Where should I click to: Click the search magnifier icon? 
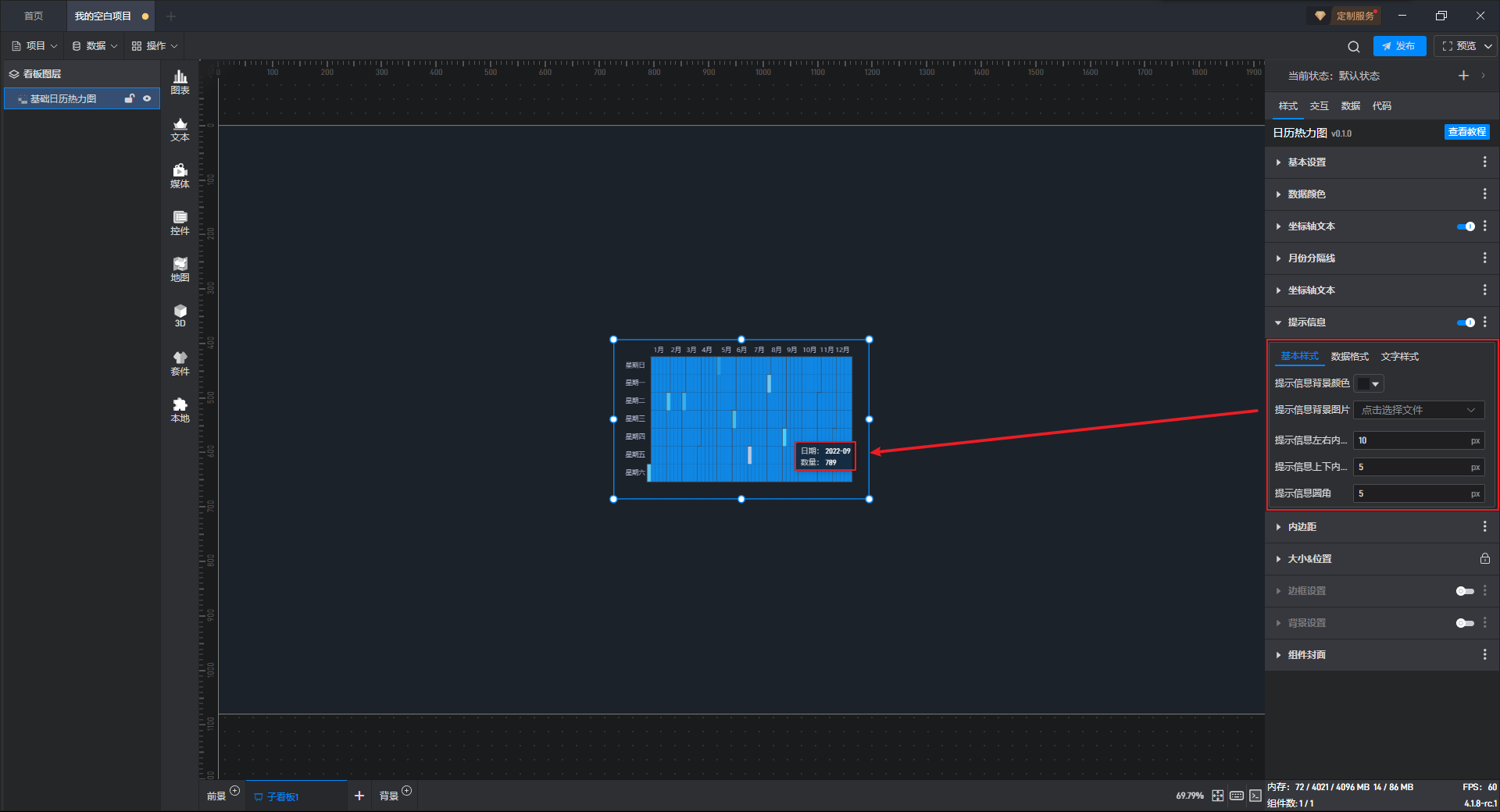(x=1354, y=46)
